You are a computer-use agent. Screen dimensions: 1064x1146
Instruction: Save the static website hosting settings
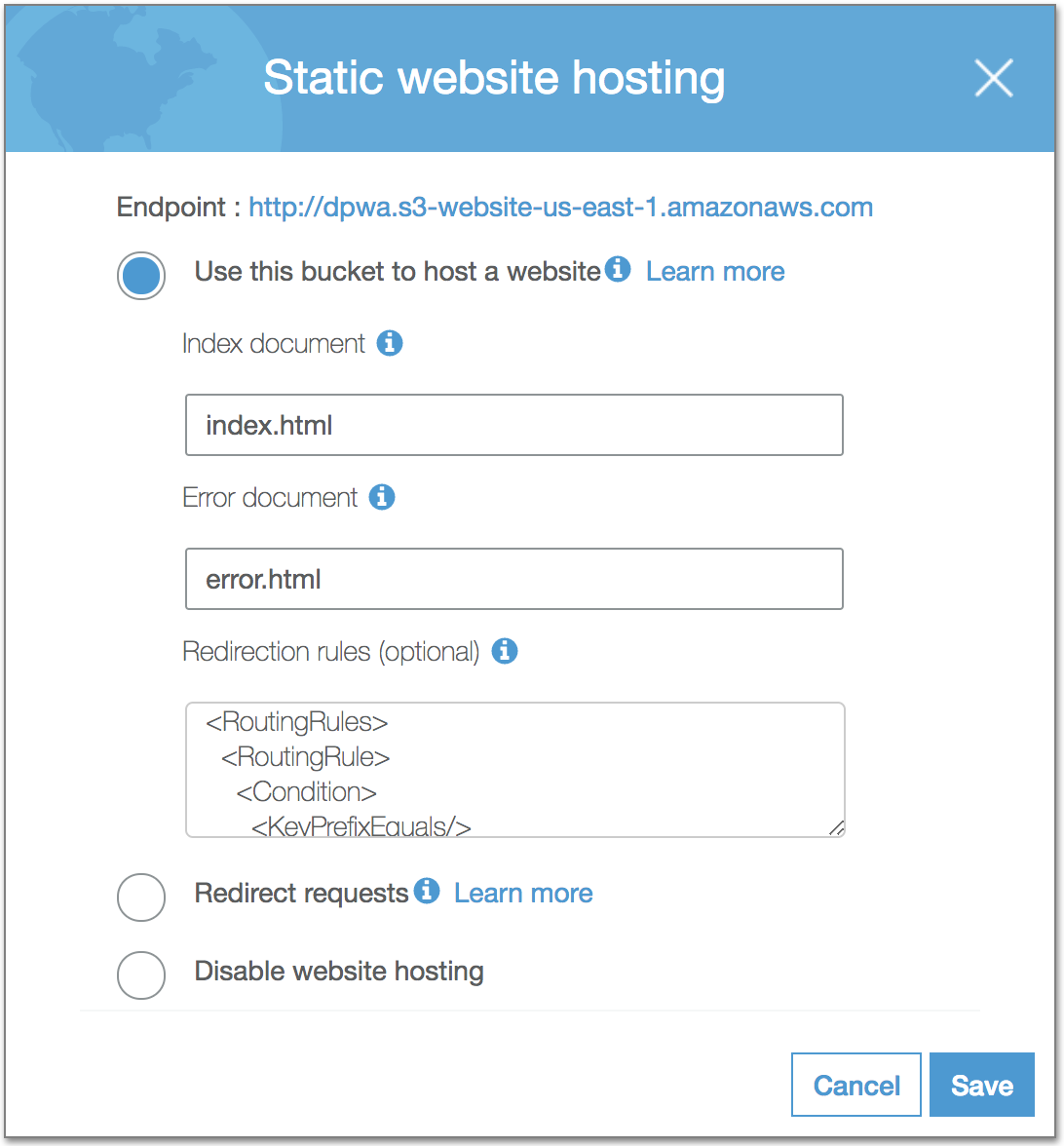(x=981, y=1085)
